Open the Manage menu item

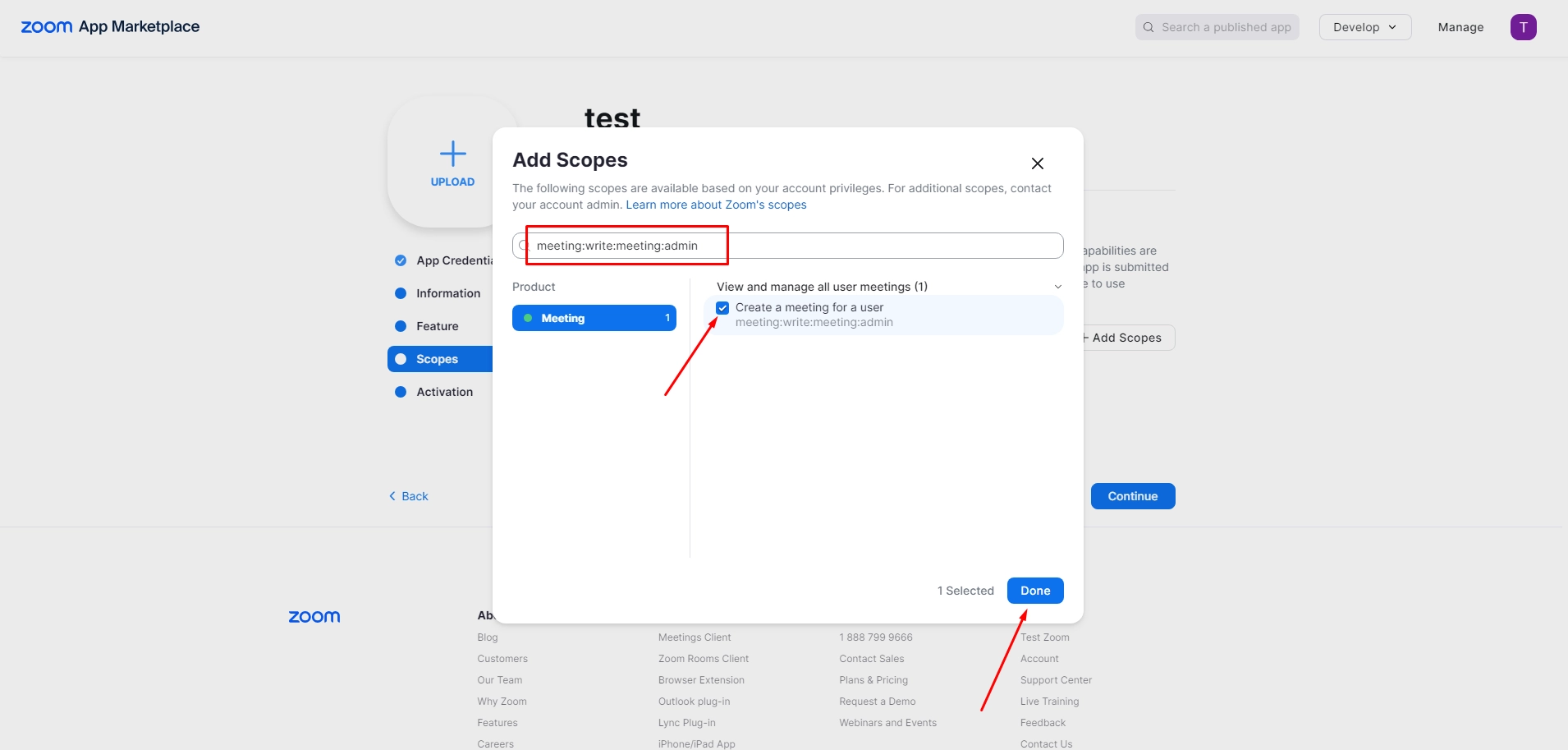(x=1460, y=27)
